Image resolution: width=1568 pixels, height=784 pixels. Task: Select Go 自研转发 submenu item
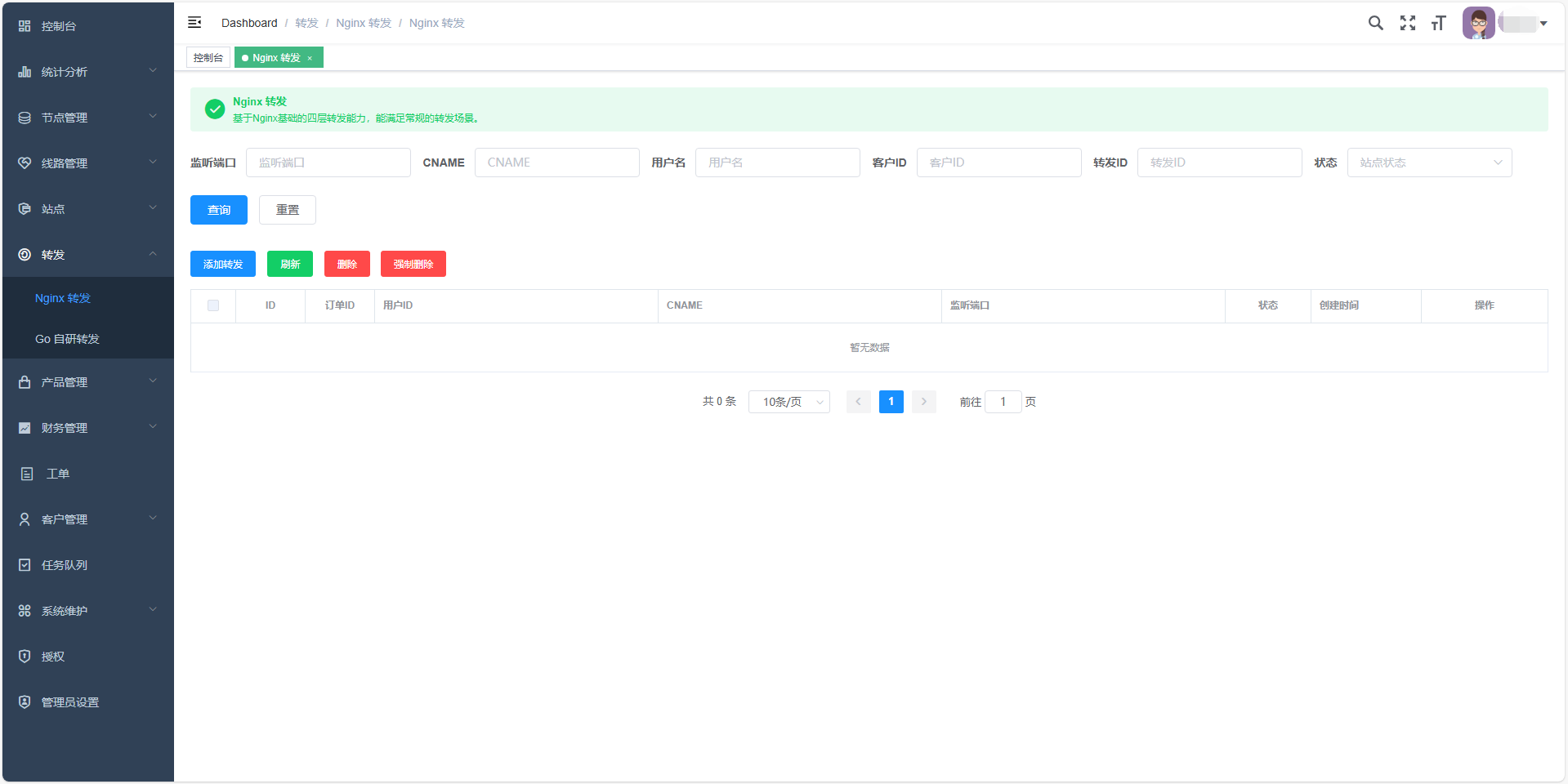click(x=67, y=339)
